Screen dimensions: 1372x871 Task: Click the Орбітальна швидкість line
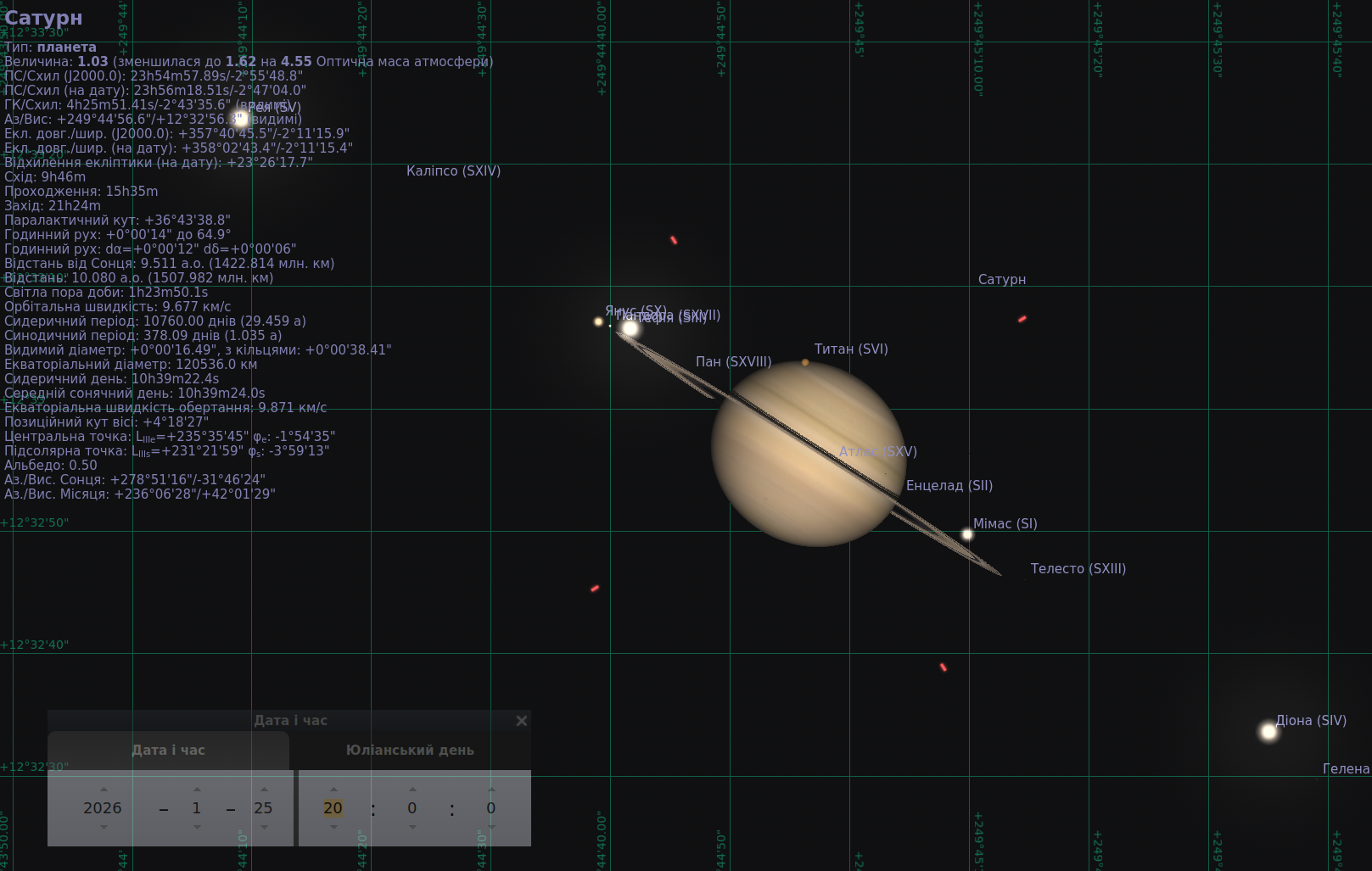point(118,307)
